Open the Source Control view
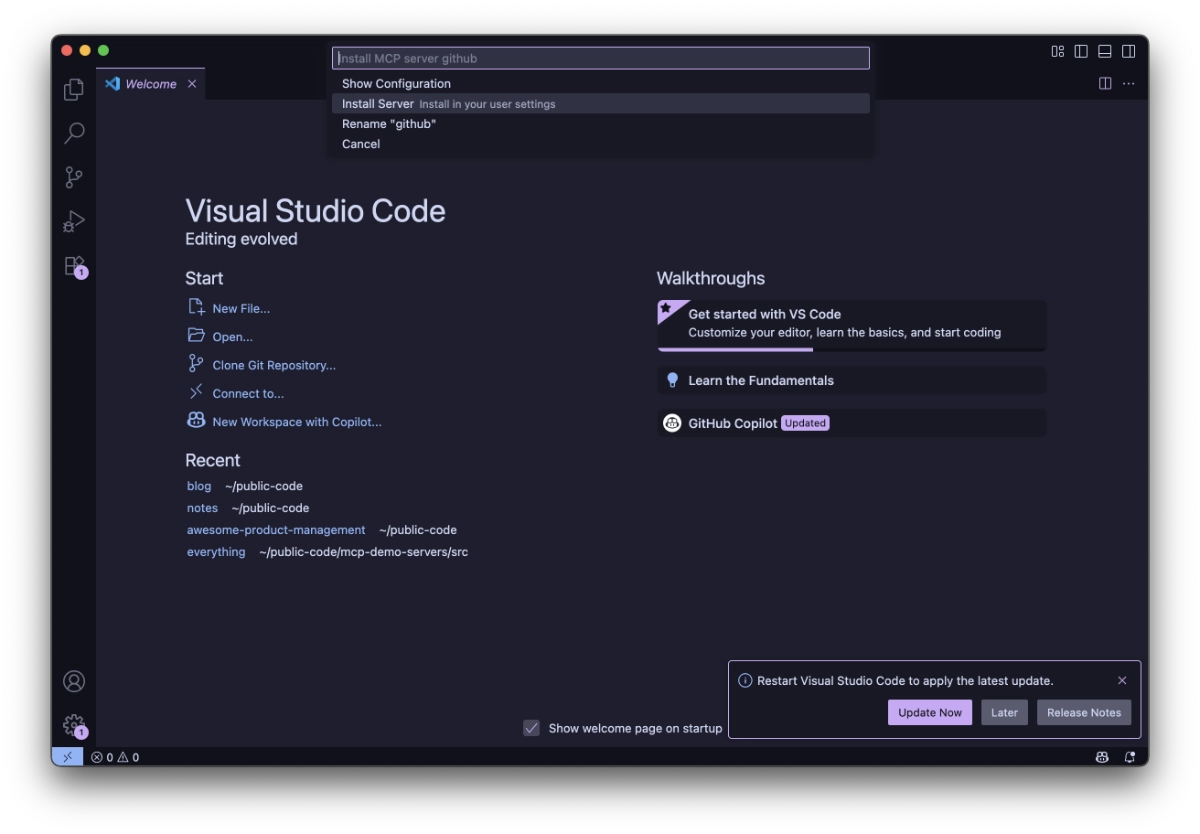Image resolution: width=1200 pixels, height=834 pixels. click(x=74, y=177)
